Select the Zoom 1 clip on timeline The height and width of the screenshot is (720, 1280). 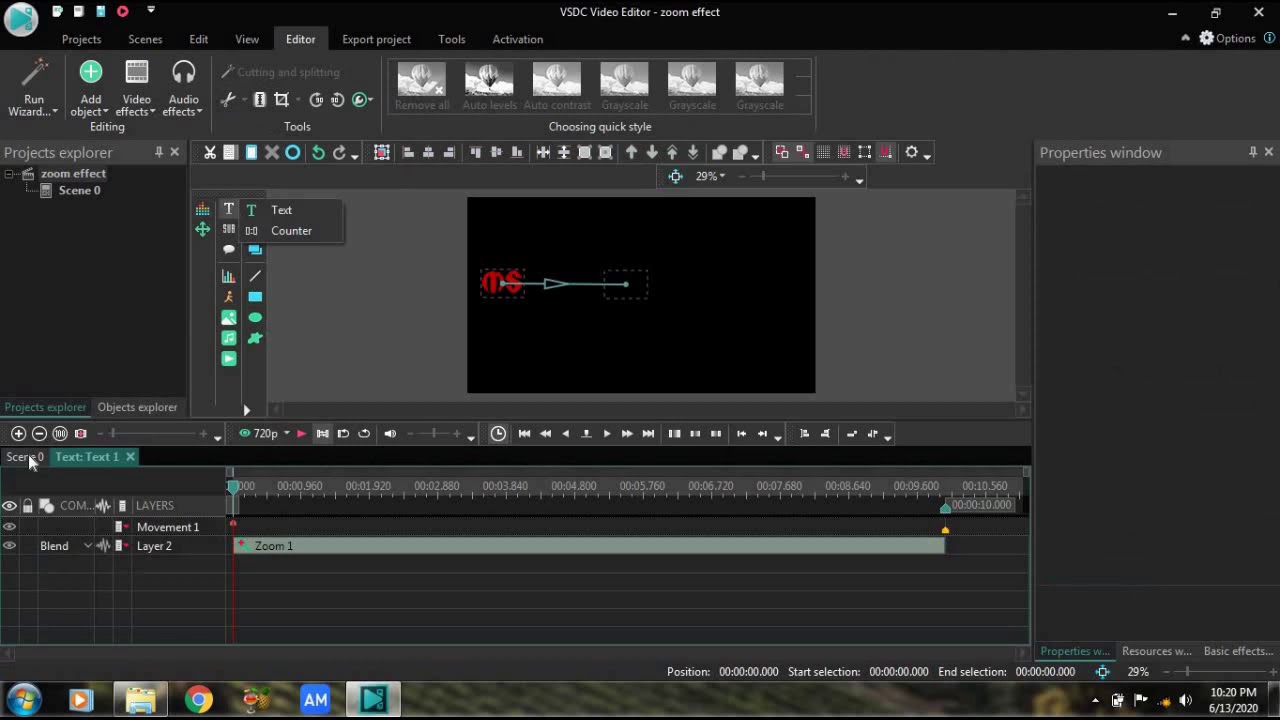pos(588,546)
